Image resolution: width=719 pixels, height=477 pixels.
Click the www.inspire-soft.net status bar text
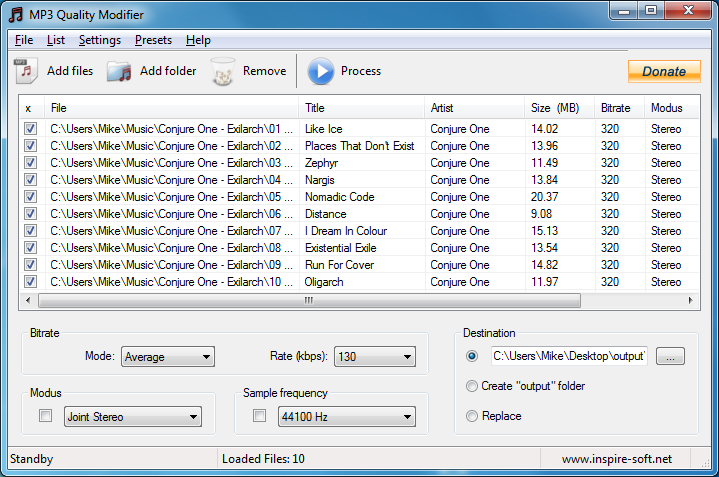(617, 459)
